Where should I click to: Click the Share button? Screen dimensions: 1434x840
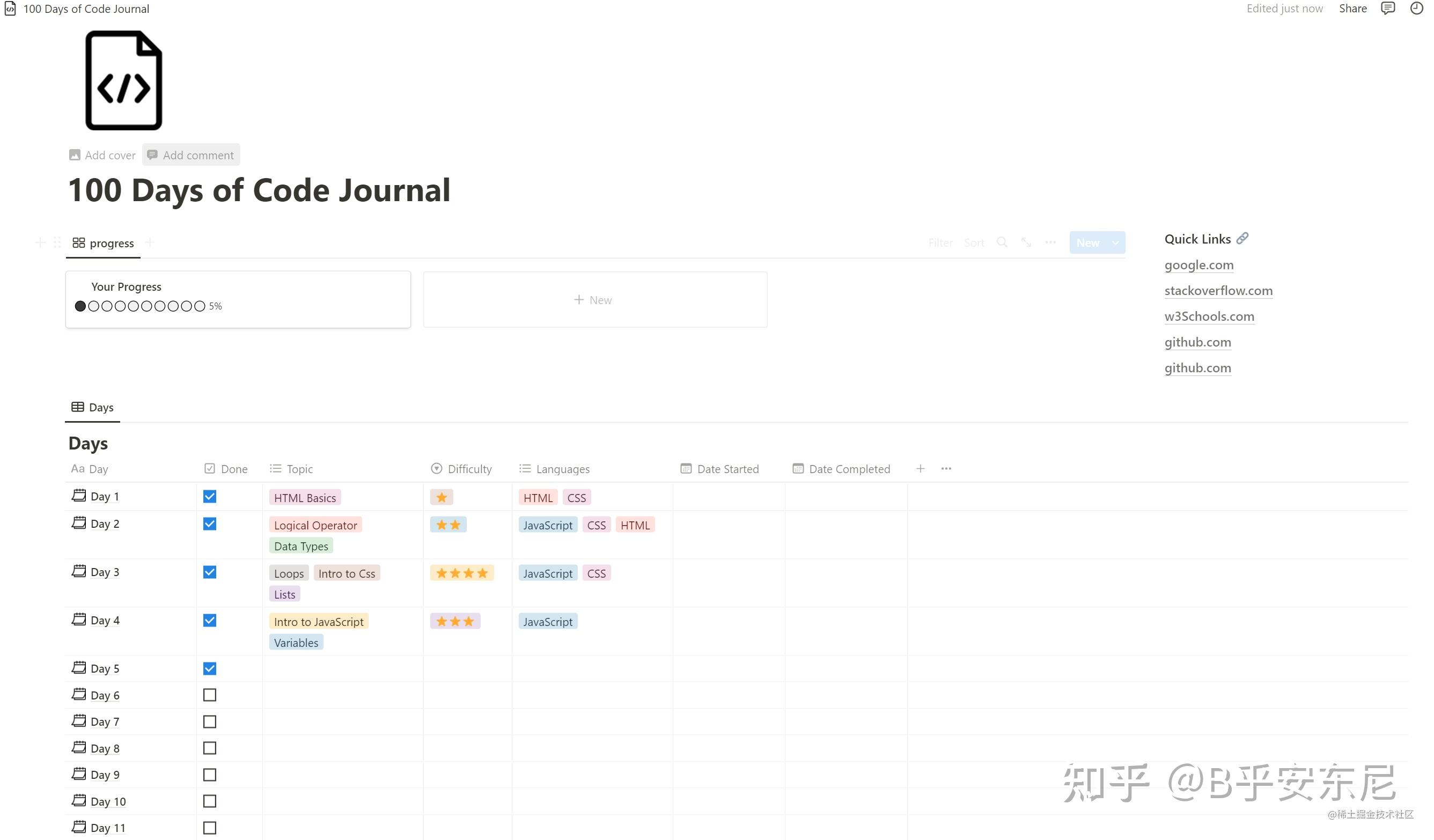coord(1352,9)
